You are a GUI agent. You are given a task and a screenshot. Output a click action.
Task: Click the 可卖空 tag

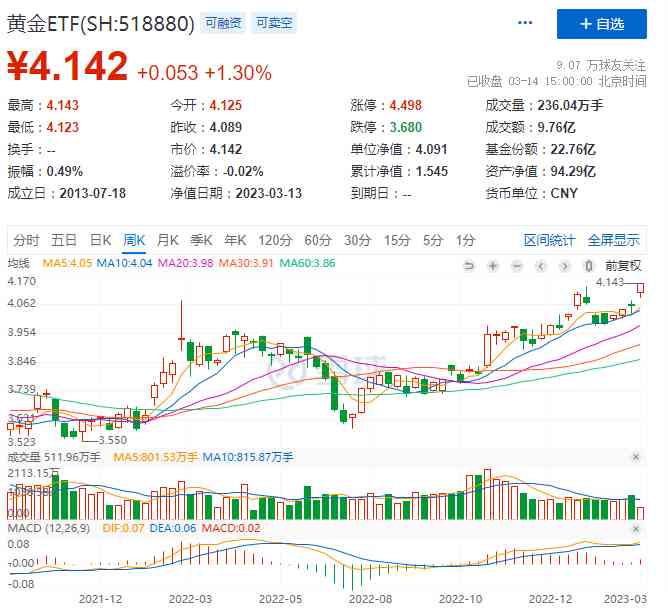pyautogui.click(x=273, y=22)
